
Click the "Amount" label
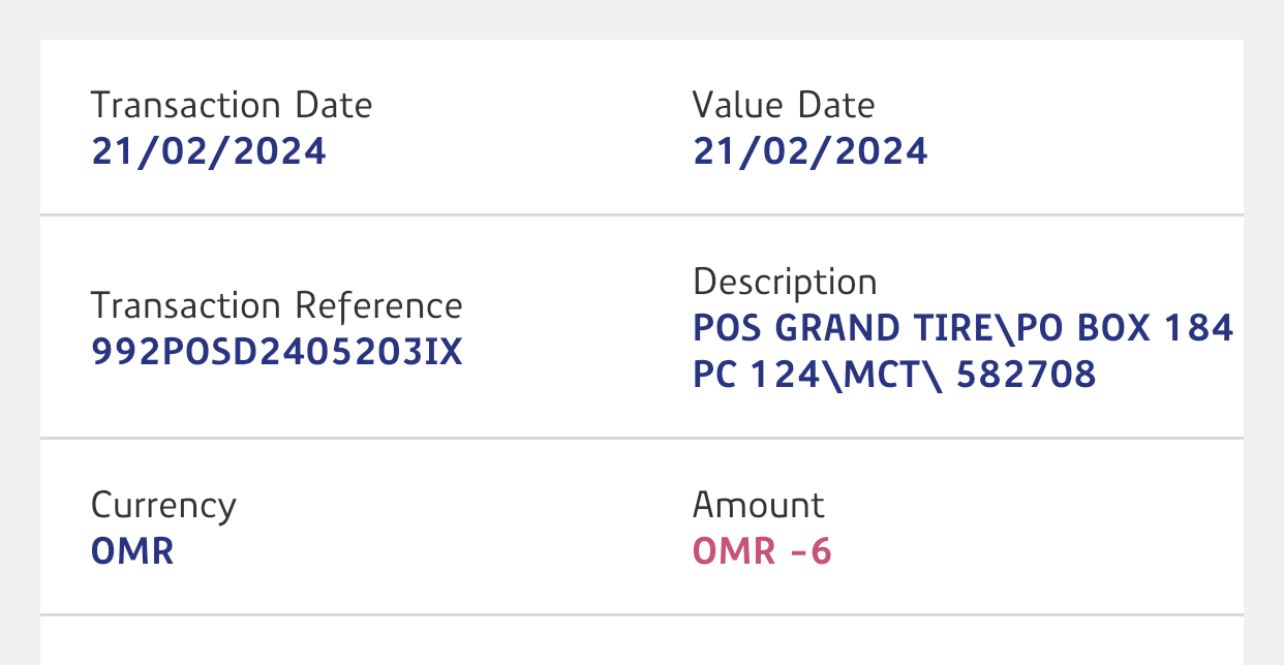point(758,505)
